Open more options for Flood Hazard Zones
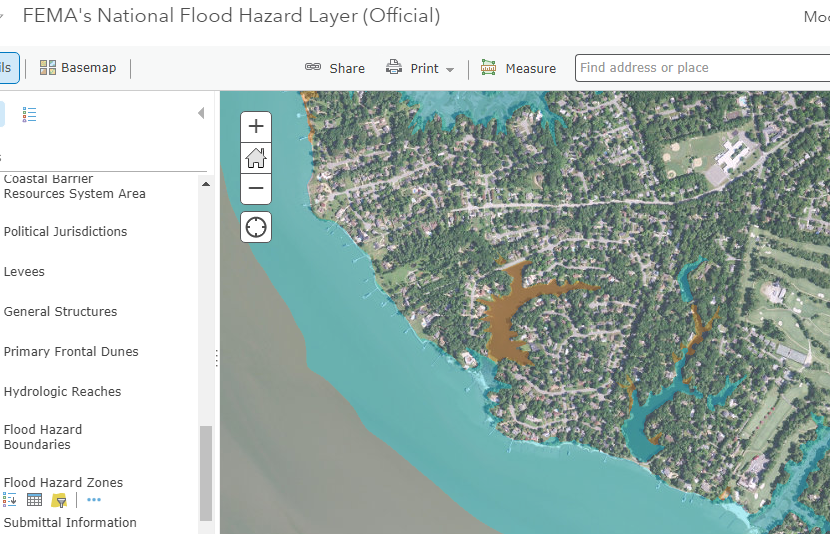Screen dimensions: 830x534 click(94, 500)
